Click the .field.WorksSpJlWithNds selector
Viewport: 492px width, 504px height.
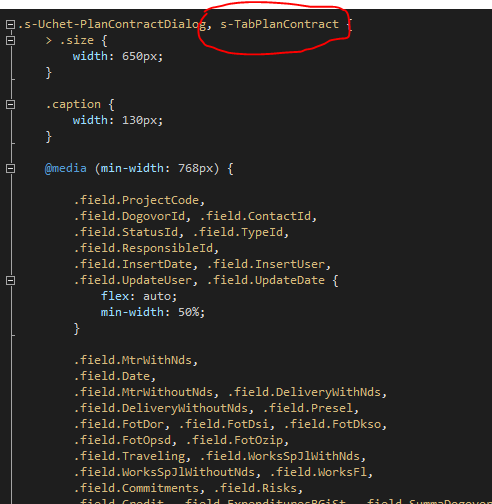pos(280,456)
